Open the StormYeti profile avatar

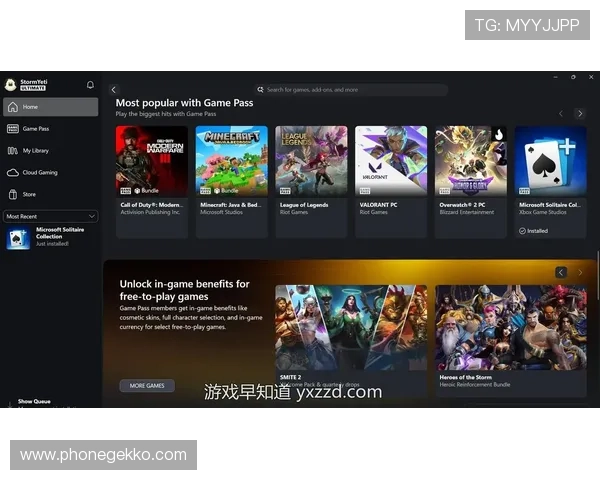[10, 85]
